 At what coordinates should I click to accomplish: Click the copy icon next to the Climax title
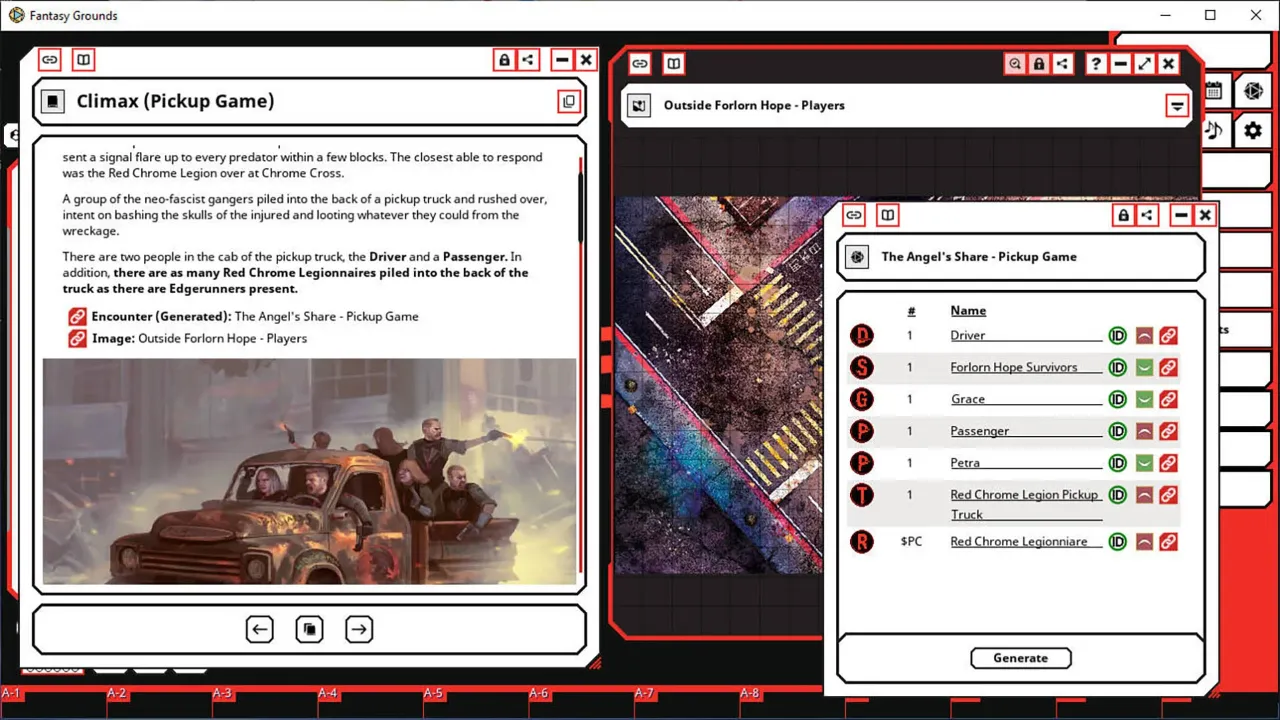pyautogui.click(x=569, y=101)
